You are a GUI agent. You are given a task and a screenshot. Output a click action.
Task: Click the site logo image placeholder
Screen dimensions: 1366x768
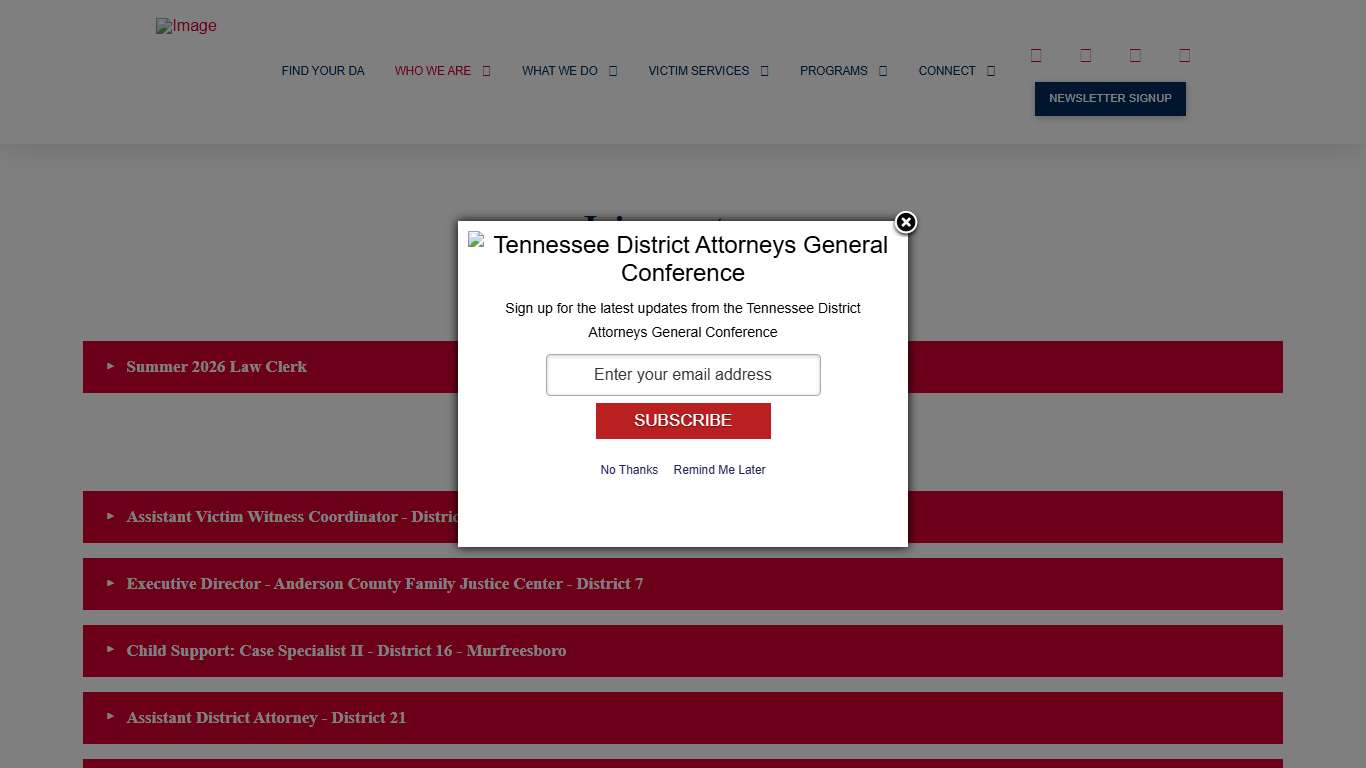(186, 26)
